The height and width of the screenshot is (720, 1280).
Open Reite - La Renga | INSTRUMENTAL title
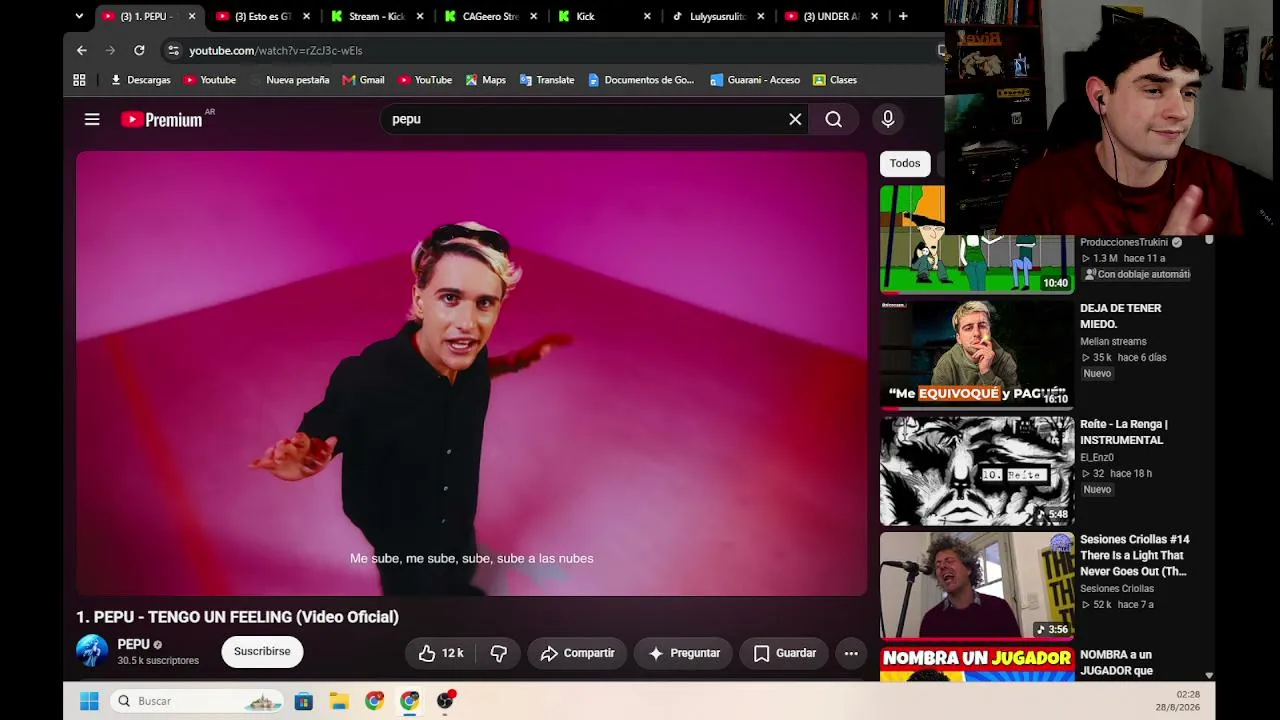pyautogui.click(x=1124, y=432)
